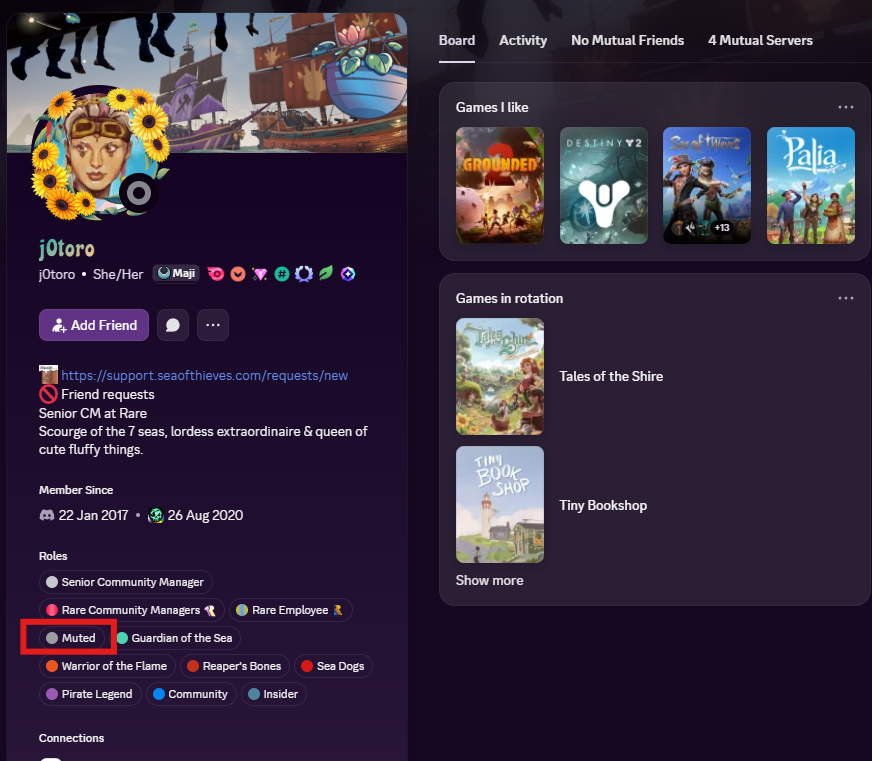Open the Sea of Thieves game cover
The width and height of the screenshot is (872, 761).
(x=707, y=185)
